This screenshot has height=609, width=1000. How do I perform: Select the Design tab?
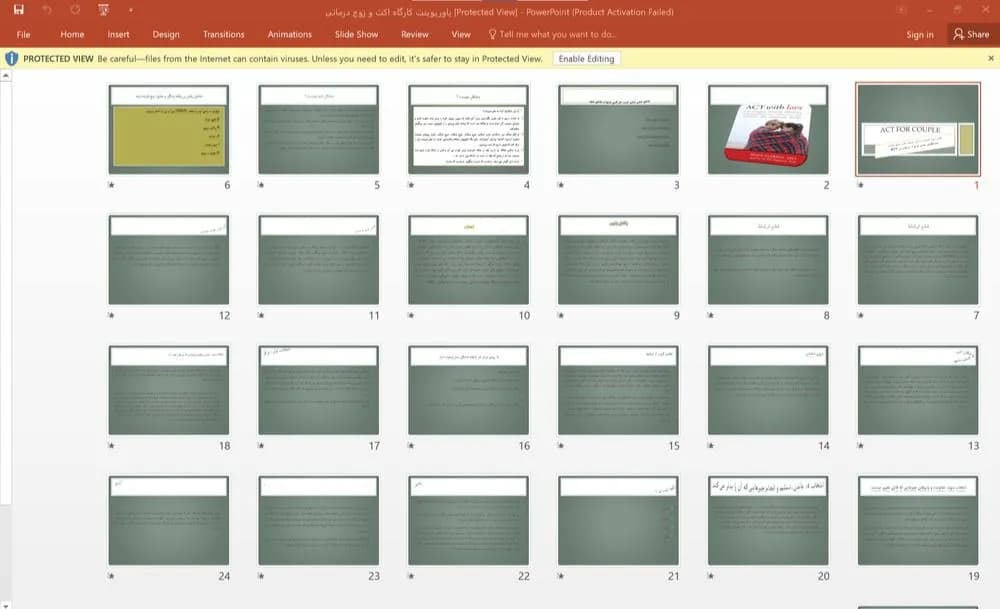(x=166, y=34)
